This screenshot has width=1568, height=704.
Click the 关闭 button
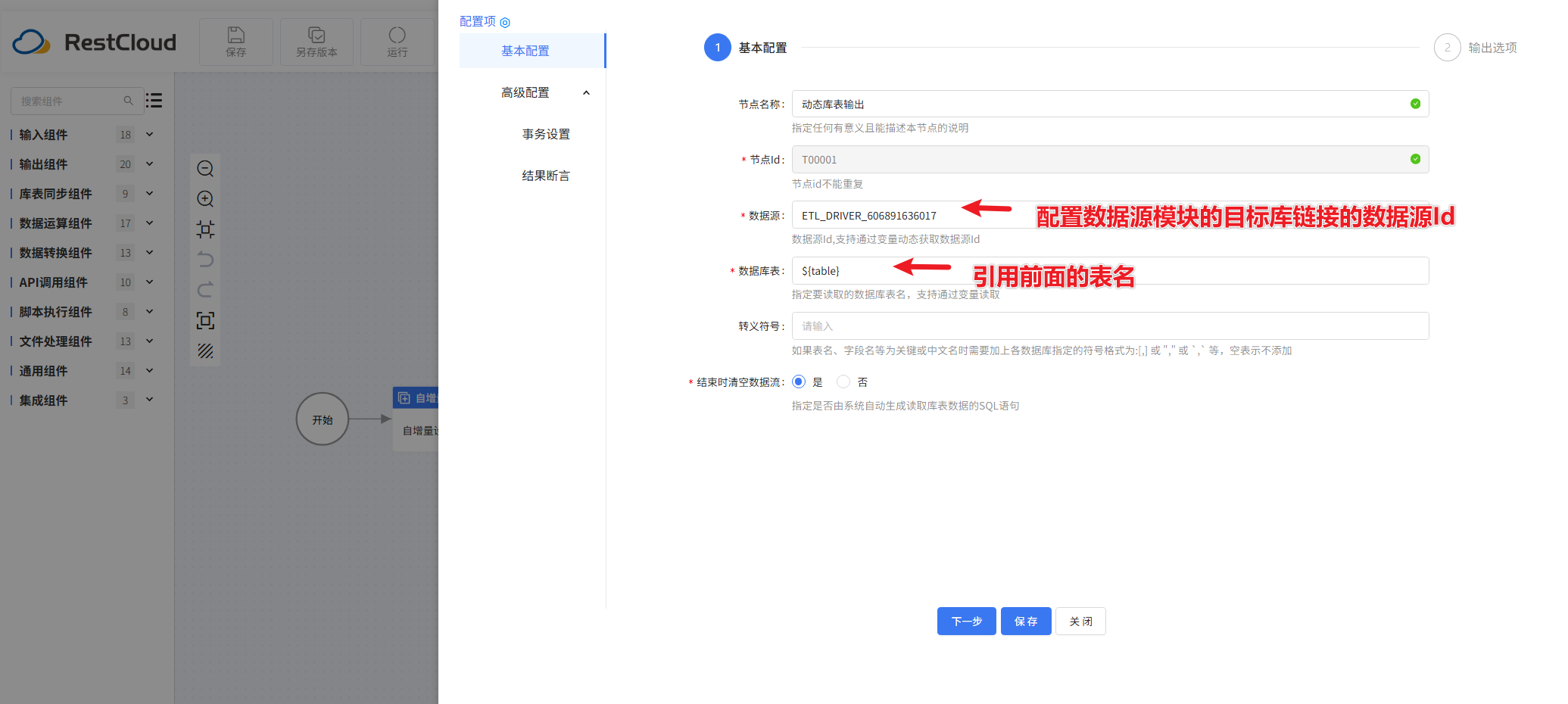pos(1080,621)
